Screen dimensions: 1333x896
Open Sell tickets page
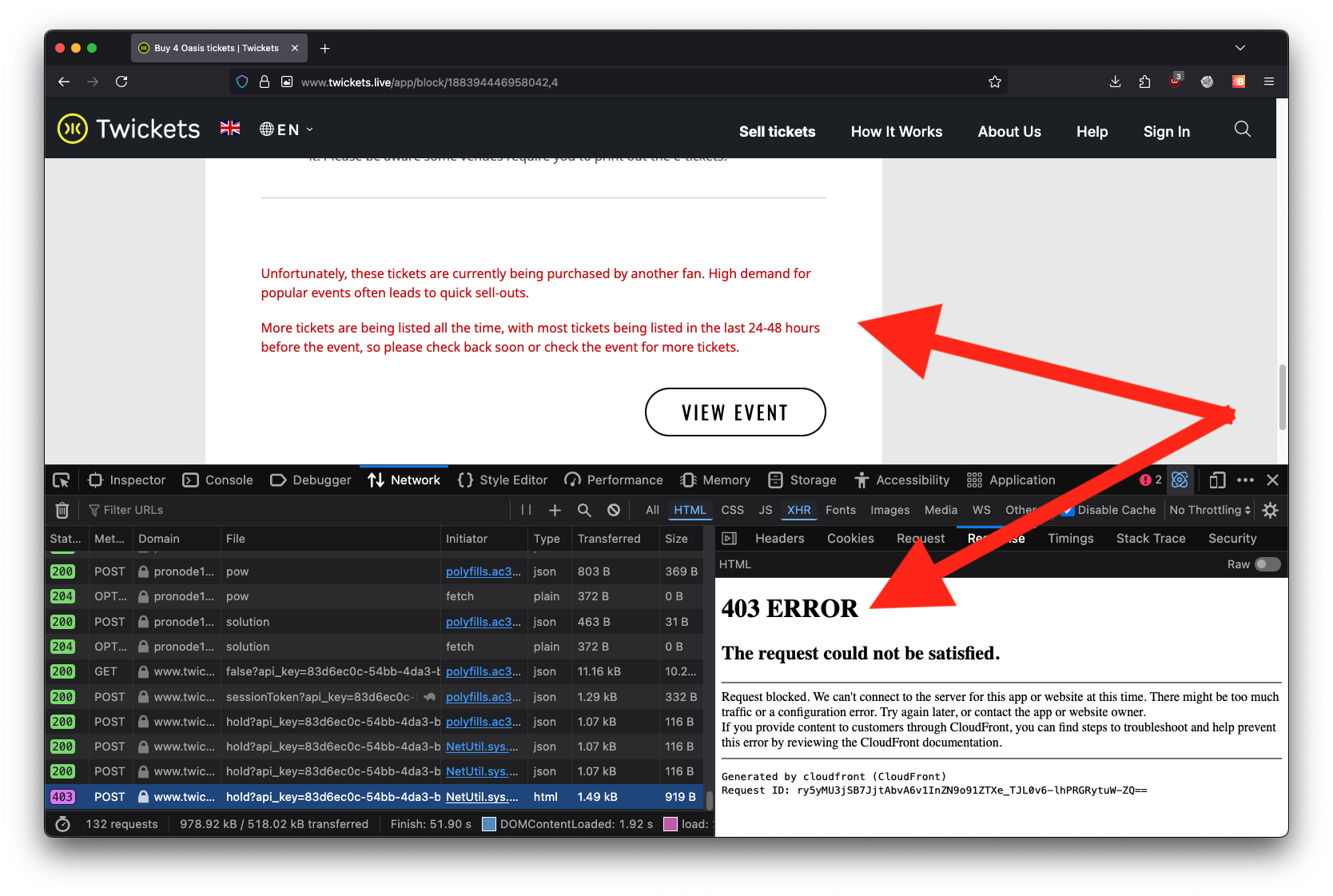(777, 132)
